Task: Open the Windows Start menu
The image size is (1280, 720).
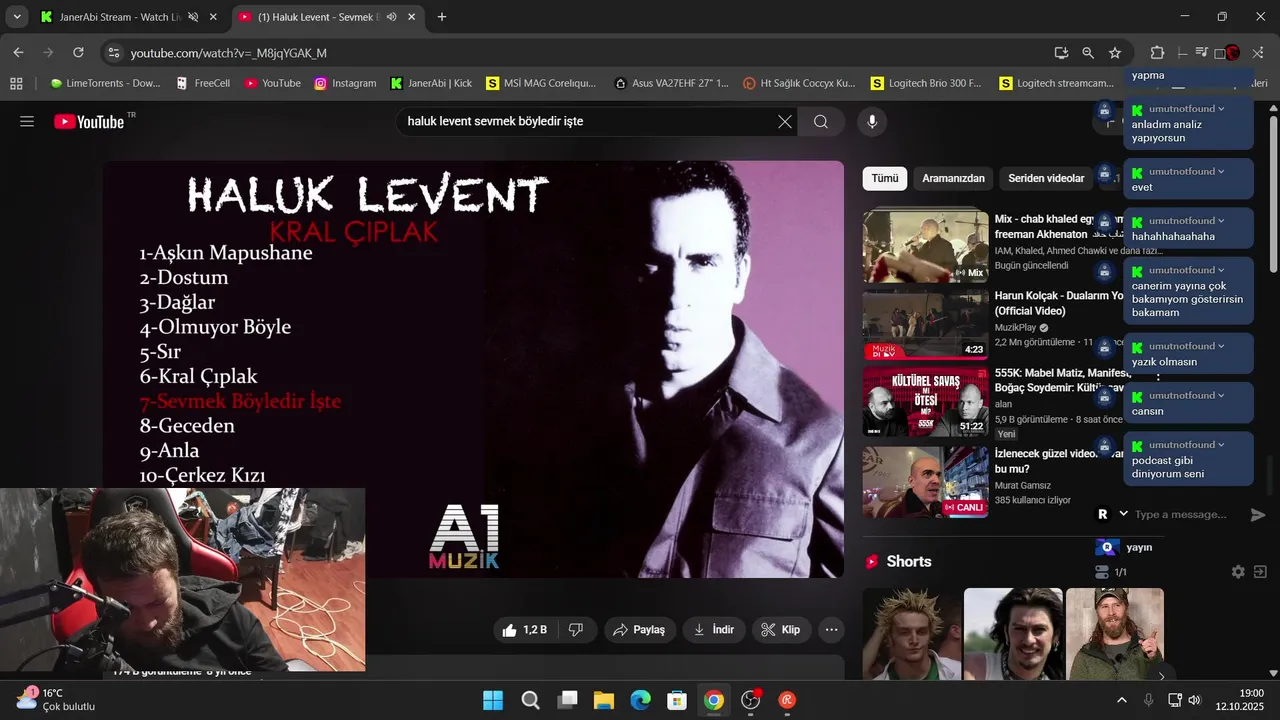Action: coord(493,700)
